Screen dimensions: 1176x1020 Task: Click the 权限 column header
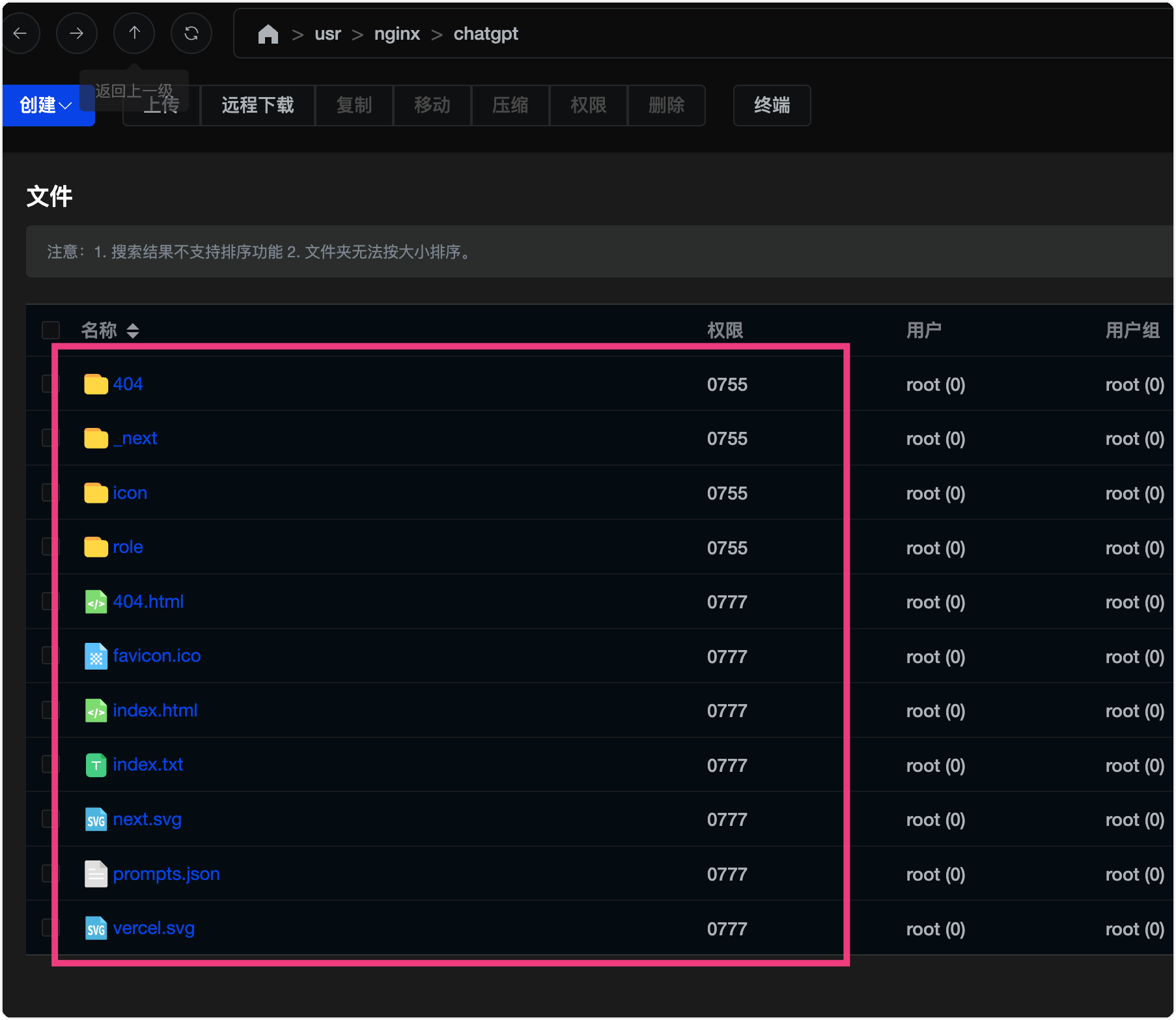point(725,331)
